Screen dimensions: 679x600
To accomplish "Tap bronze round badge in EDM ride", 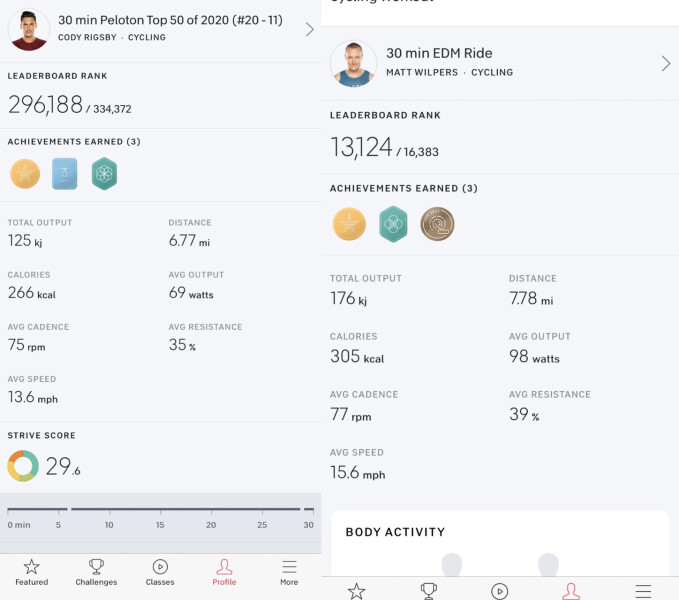I will tap(437, 224).
